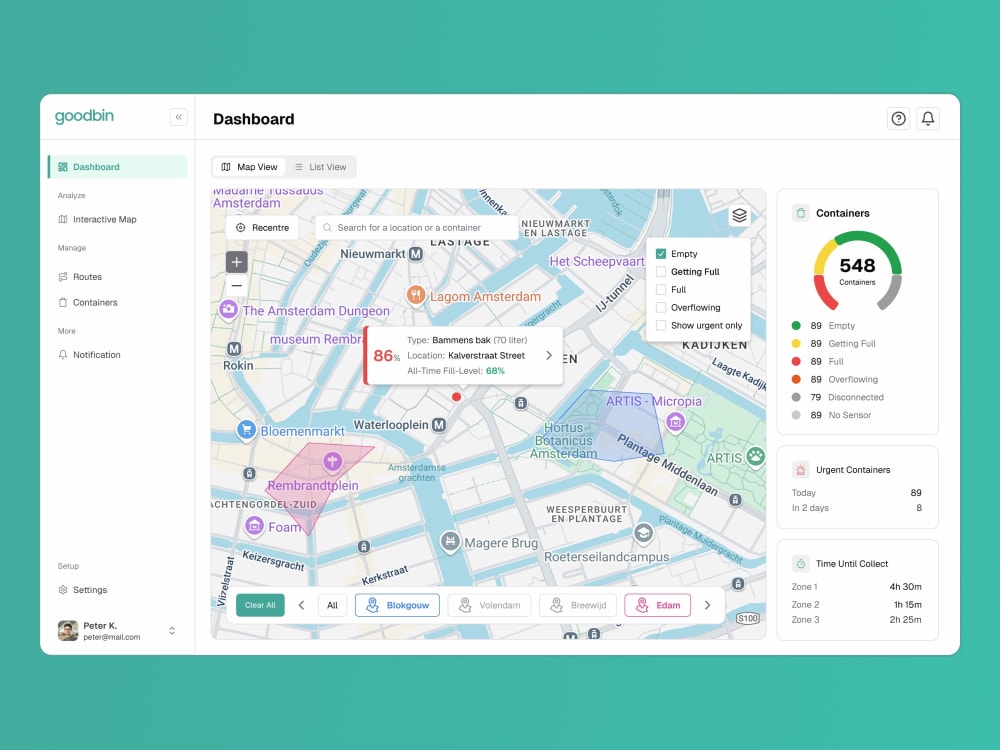This screenshot has width=1000, height=750.
Task: Open notifications bell icon in header
Action: pyautogui.click(x=928, y=119)
